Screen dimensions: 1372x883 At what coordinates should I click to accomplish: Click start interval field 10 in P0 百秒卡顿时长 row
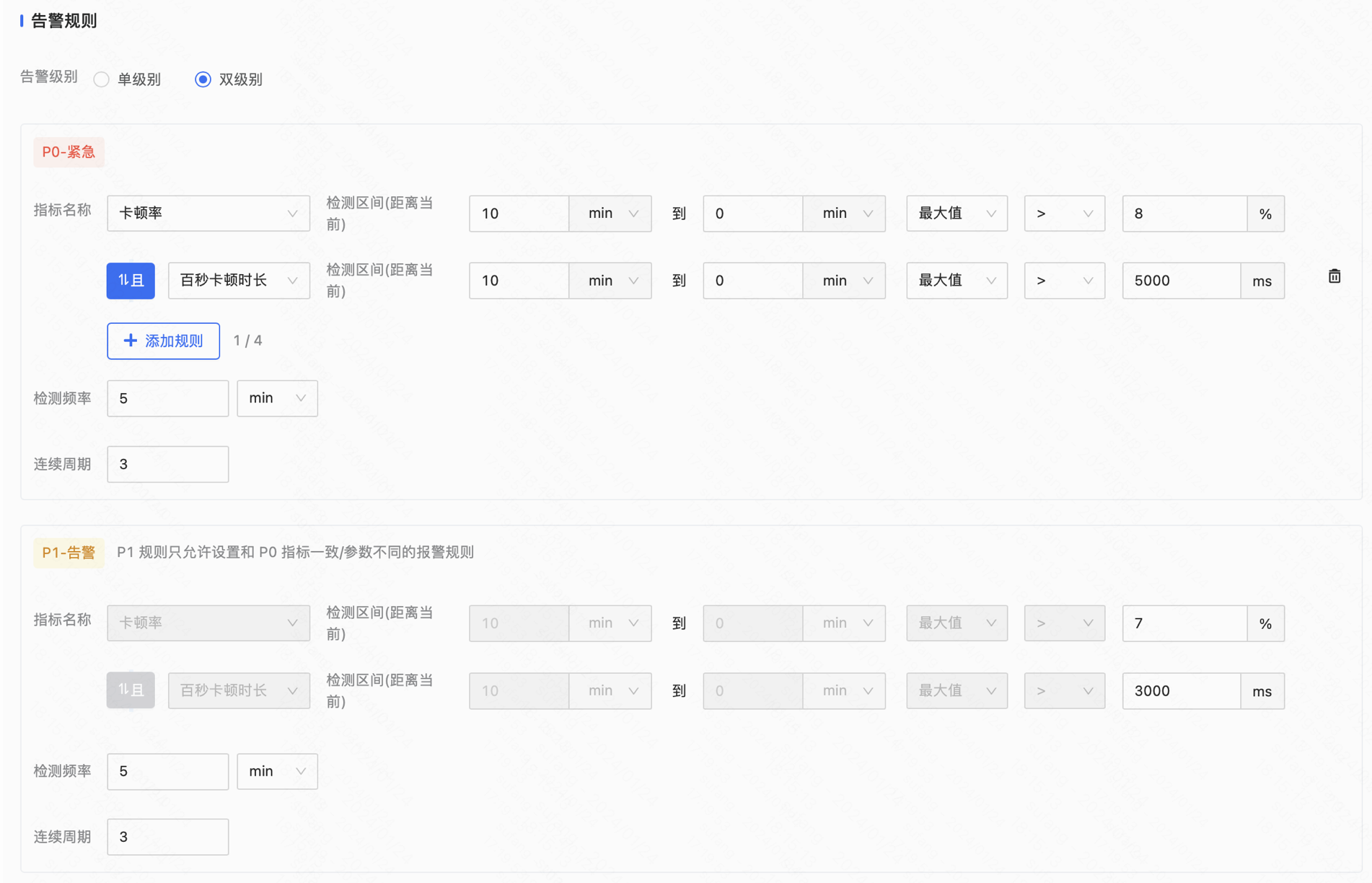(519, 281)
